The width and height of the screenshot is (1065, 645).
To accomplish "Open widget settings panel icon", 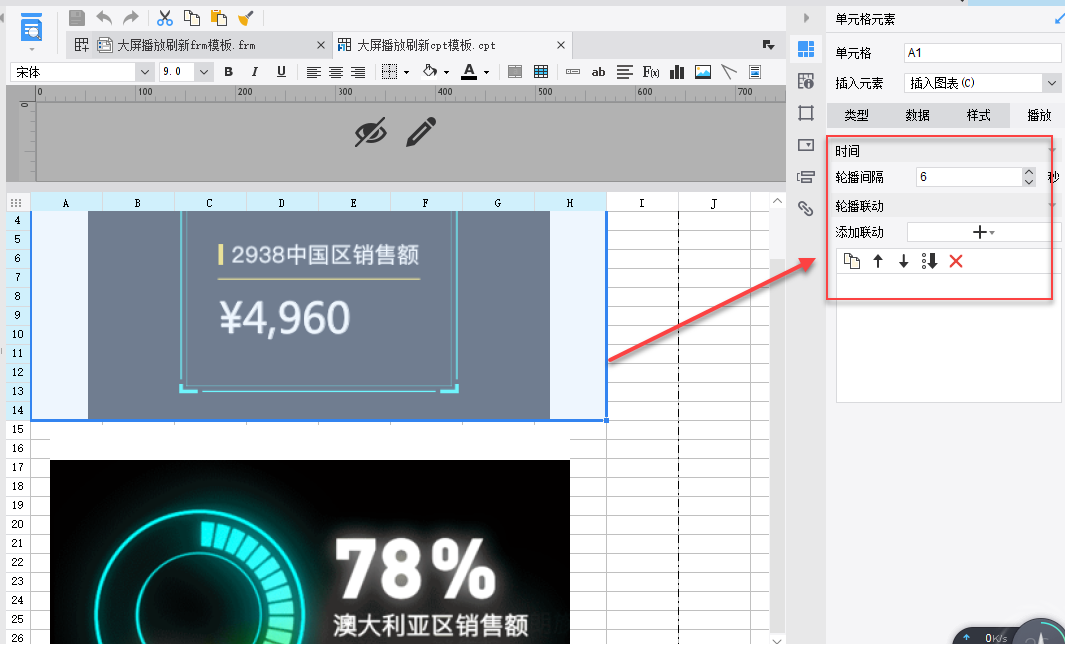I will coord(806,145).
